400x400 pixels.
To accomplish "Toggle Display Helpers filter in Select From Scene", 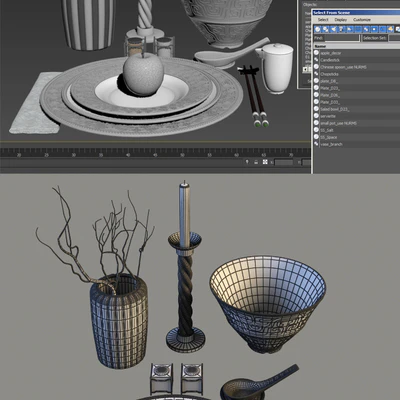I will (x=350, y=29).
